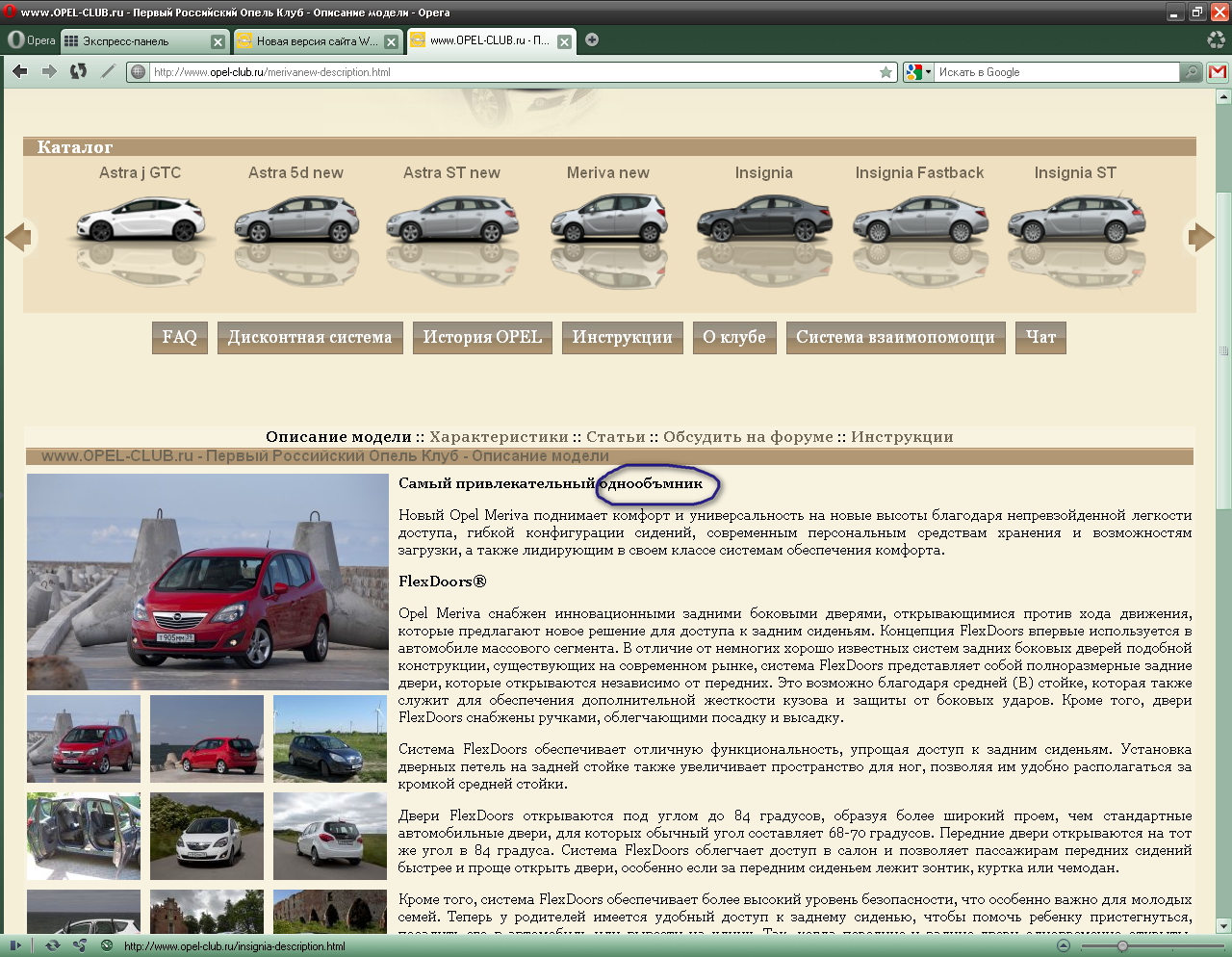
Task: Open the Характеристики link
Action: [499, 436]
